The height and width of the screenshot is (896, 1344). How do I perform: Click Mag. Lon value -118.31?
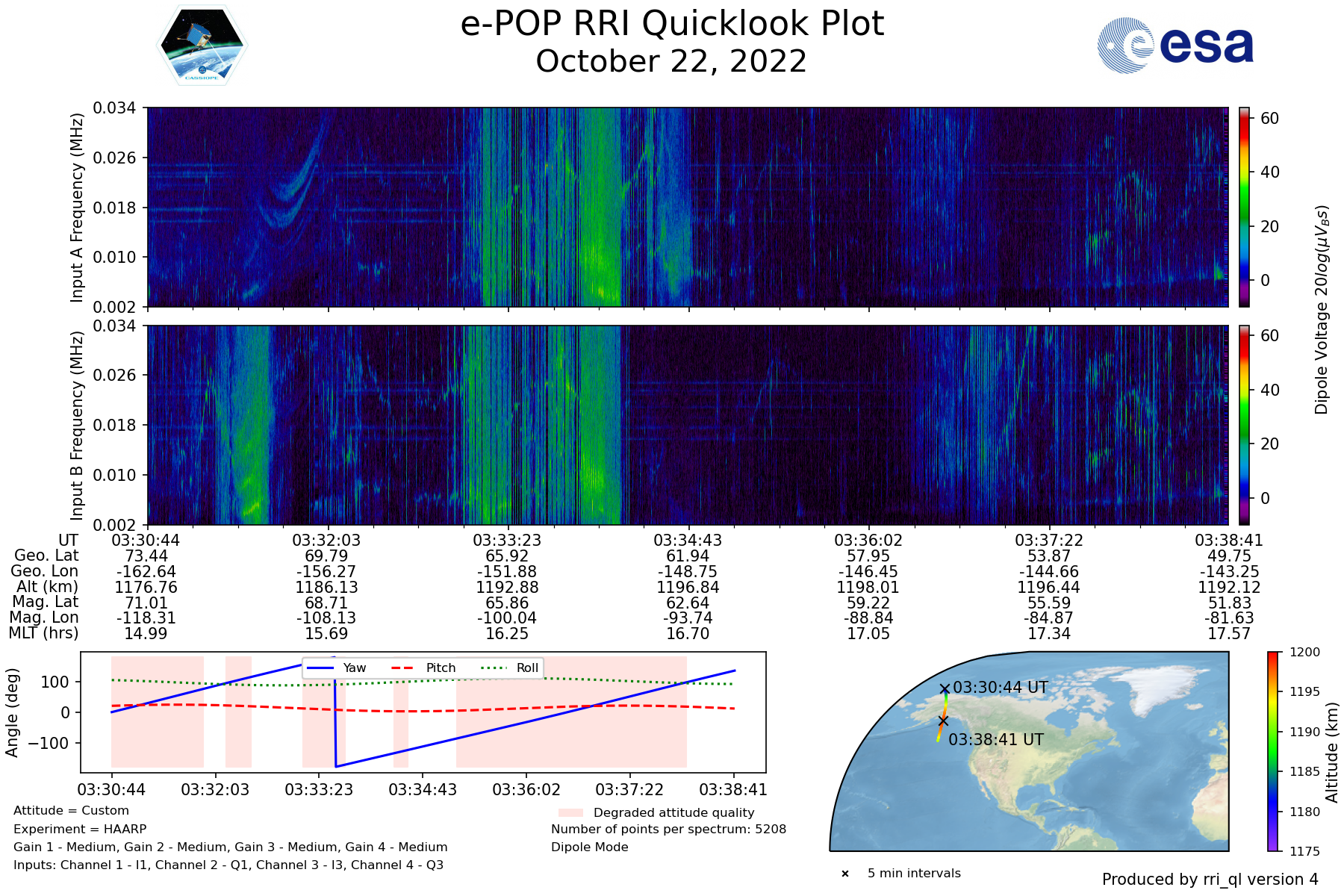tap(146, 618)
